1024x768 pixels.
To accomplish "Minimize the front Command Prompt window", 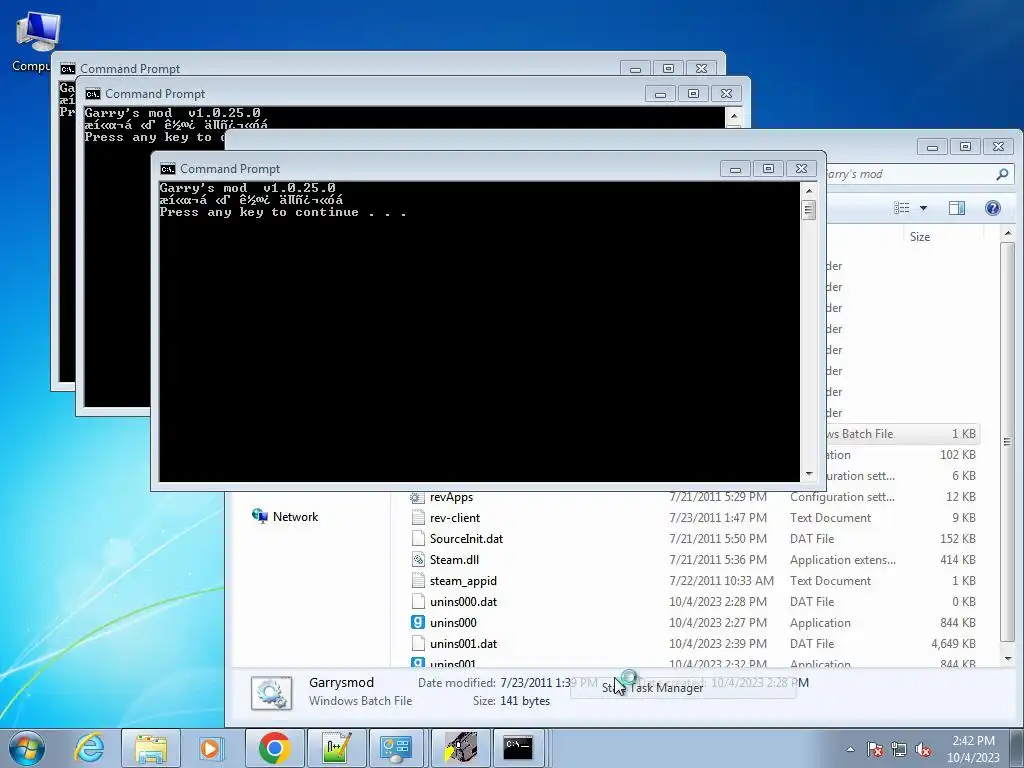I will [x=735, y=169].
